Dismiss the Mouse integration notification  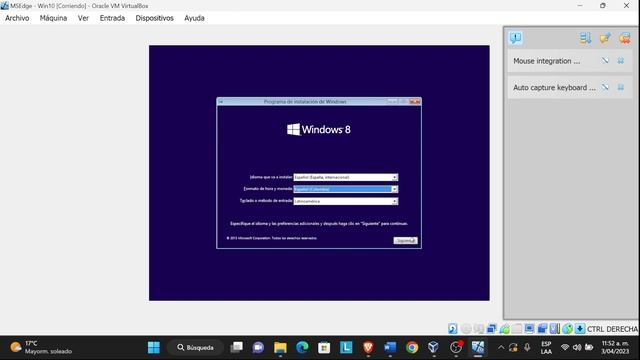pos(621,61)
